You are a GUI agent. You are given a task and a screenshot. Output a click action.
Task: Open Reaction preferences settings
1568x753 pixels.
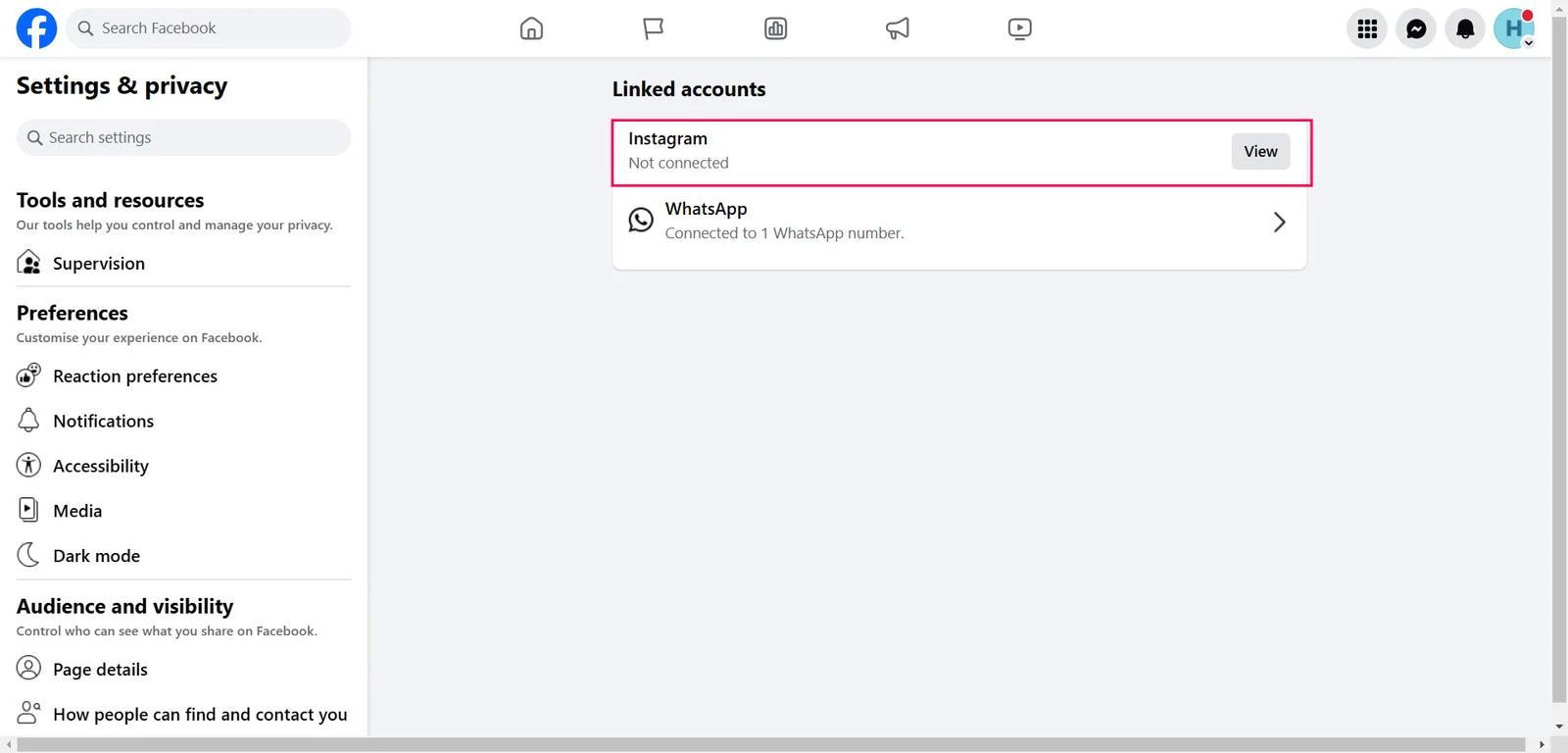(183, 376)
